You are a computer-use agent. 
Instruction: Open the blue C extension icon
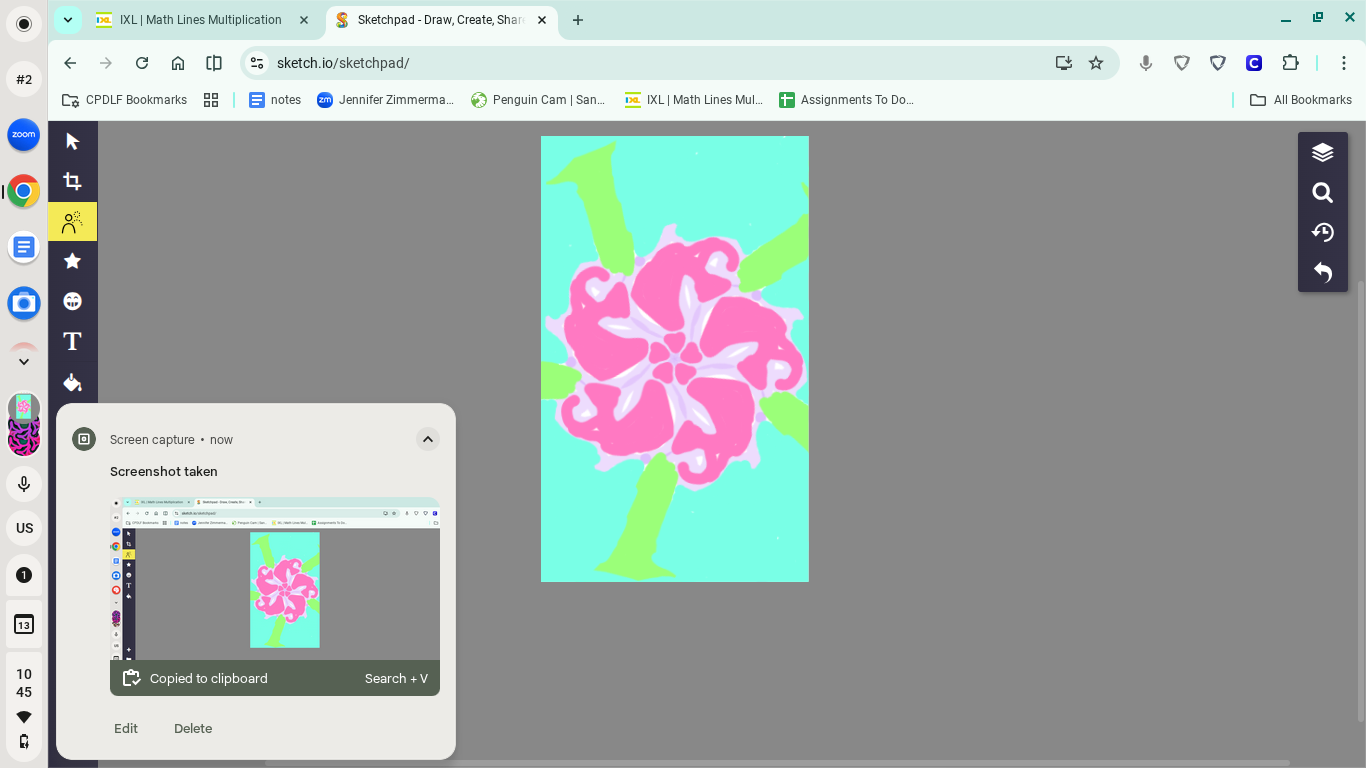point(1254,63)
